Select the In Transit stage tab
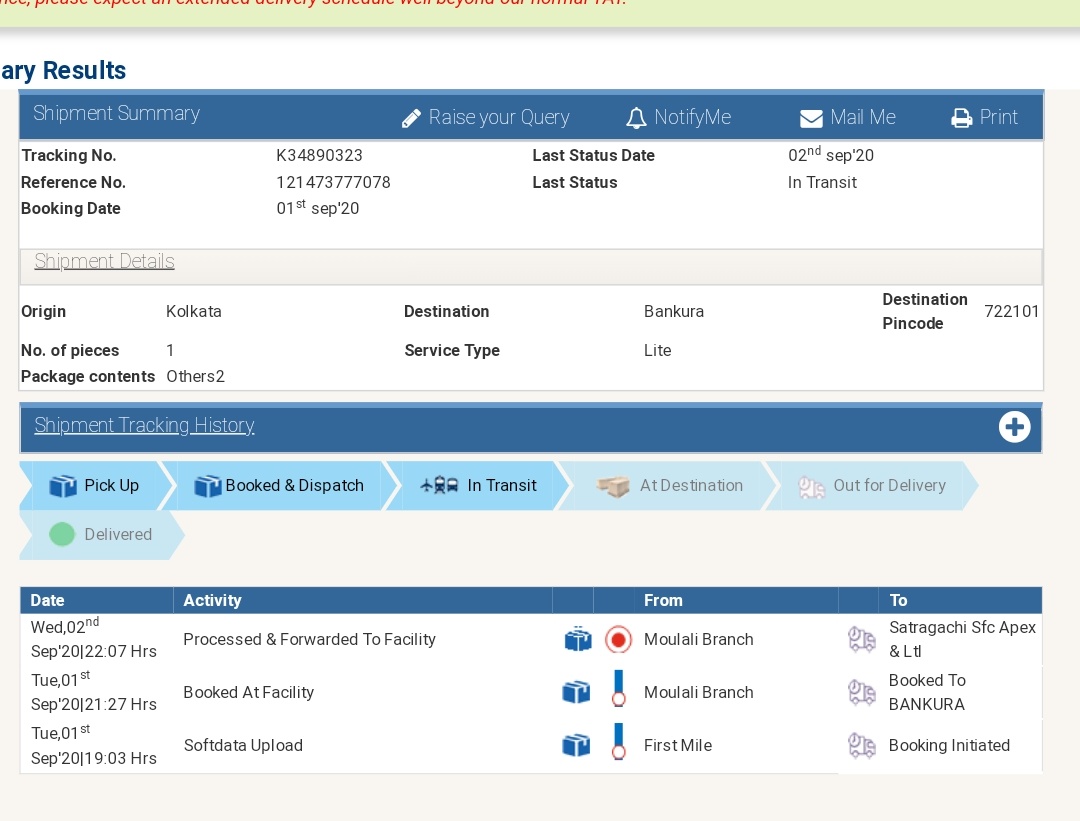The image size is (1080, 821). pyautogui.click(x=478, y=486)
